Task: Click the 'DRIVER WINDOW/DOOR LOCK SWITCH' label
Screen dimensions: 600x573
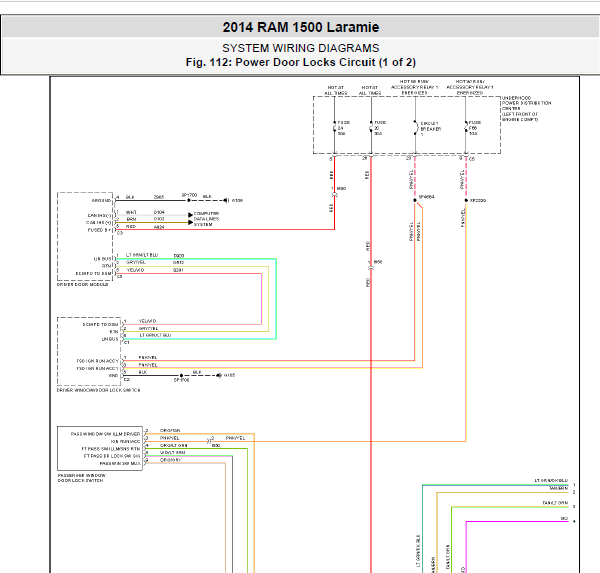Action: click(x=98, y=390)
